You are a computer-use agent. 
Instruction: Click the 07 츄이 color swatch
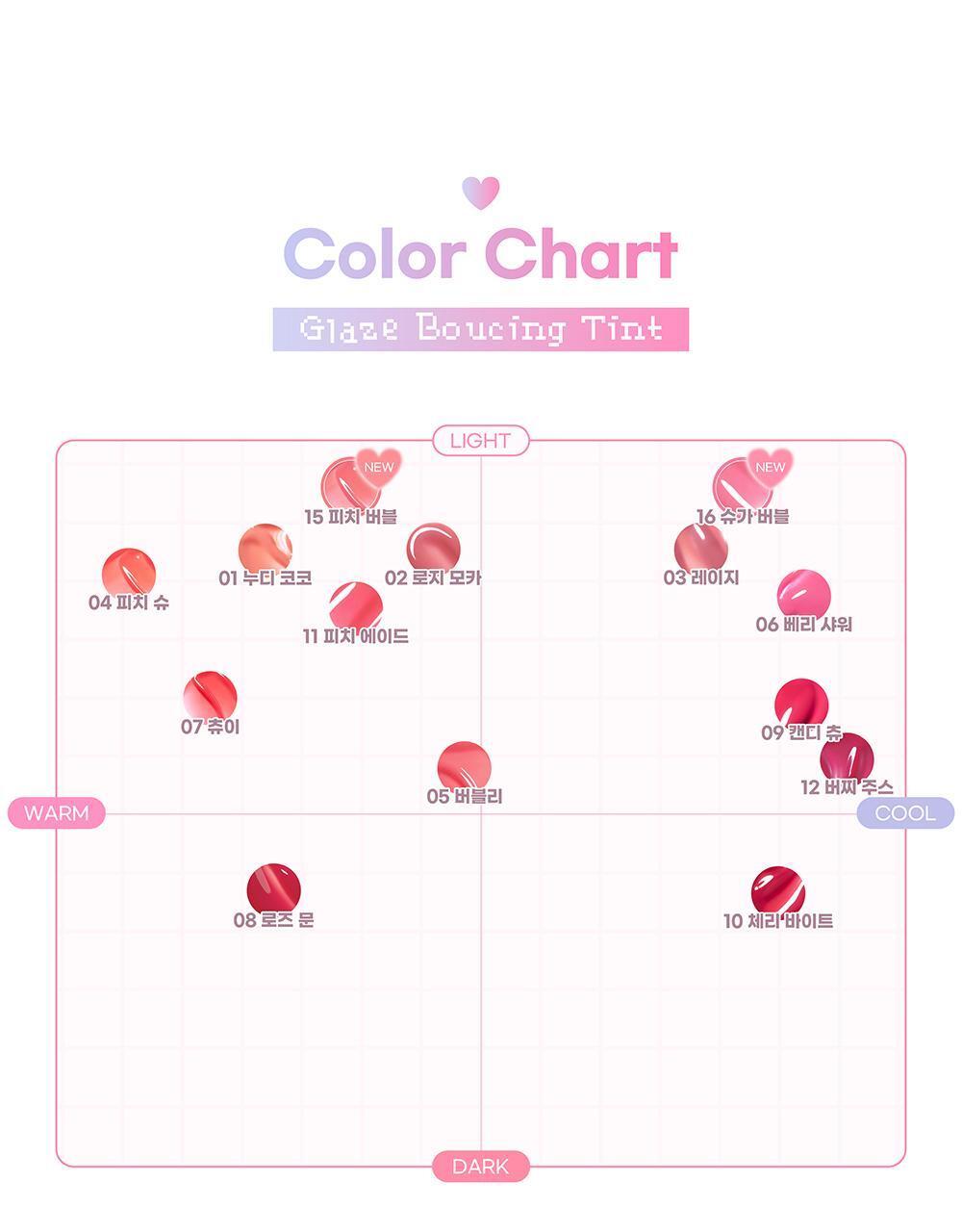click(210, 697)
